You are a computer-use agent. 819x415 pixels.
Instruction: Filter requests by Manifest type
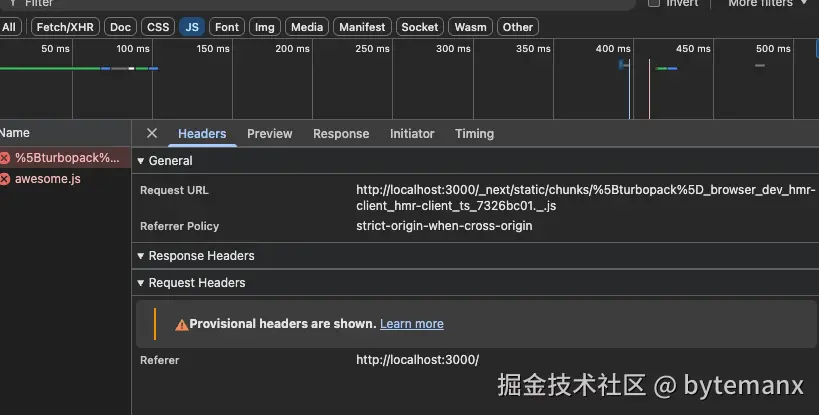coord(362,27)
